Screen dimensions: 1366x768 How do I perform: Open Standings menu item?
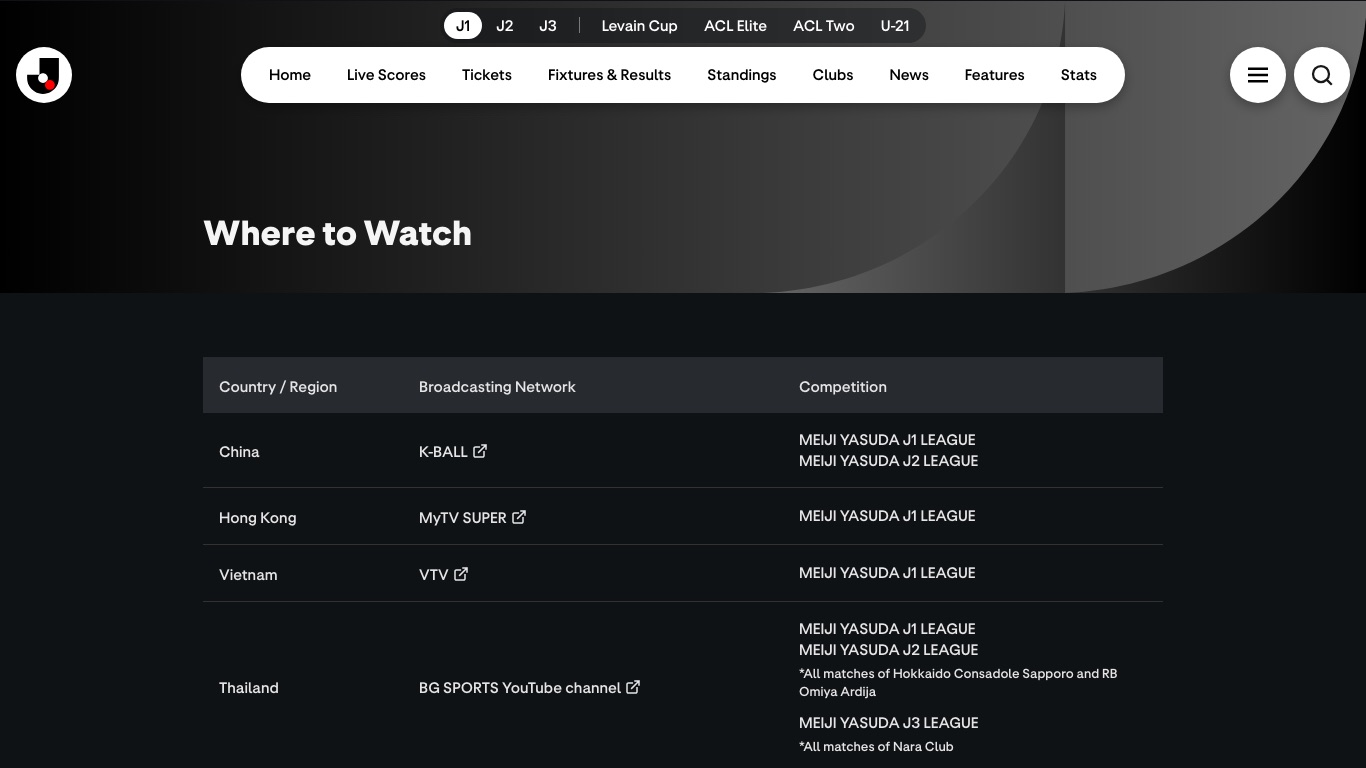click(x=741, y=75)
